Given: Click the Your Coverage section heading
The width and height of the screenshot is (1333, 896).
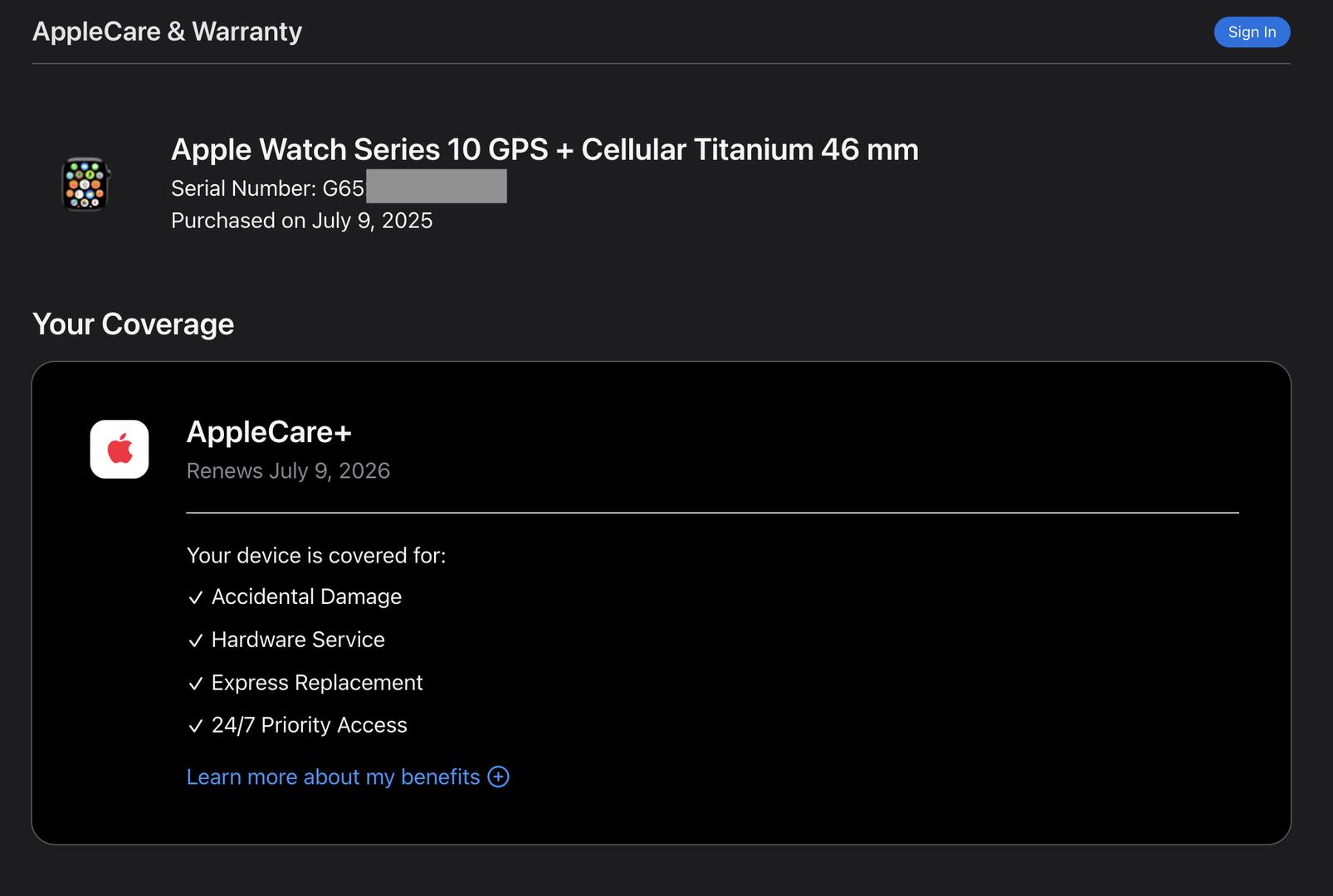Looking at the screenshot, I should tap(133, 324).
